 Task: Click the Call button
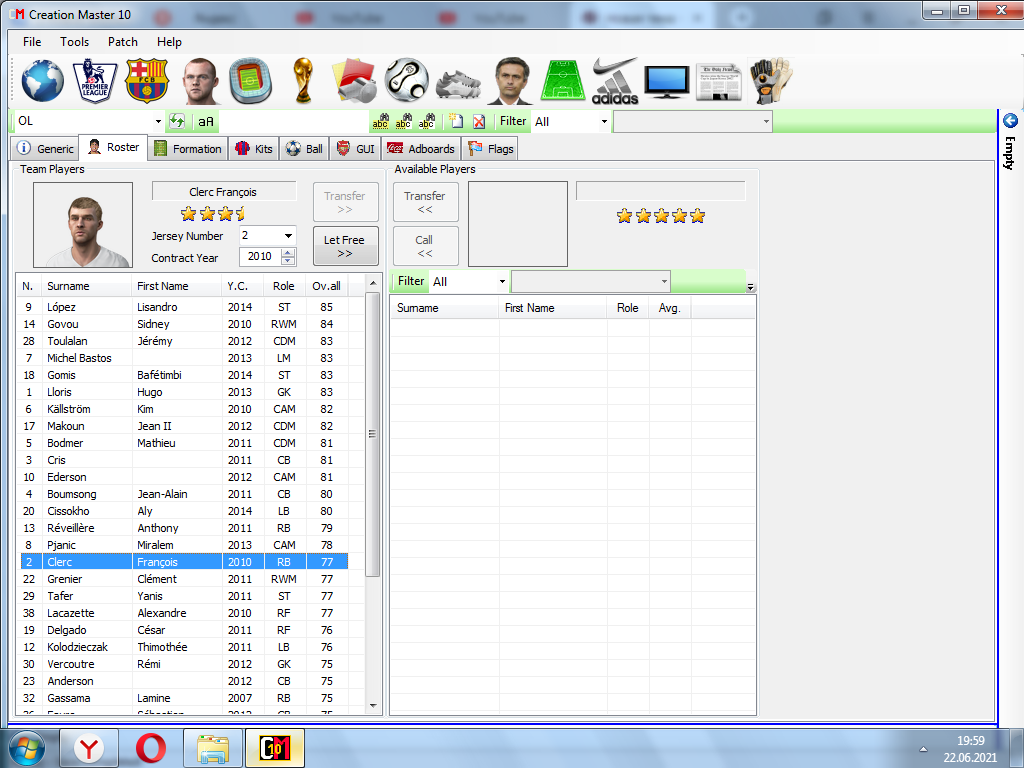pos(425,246)
